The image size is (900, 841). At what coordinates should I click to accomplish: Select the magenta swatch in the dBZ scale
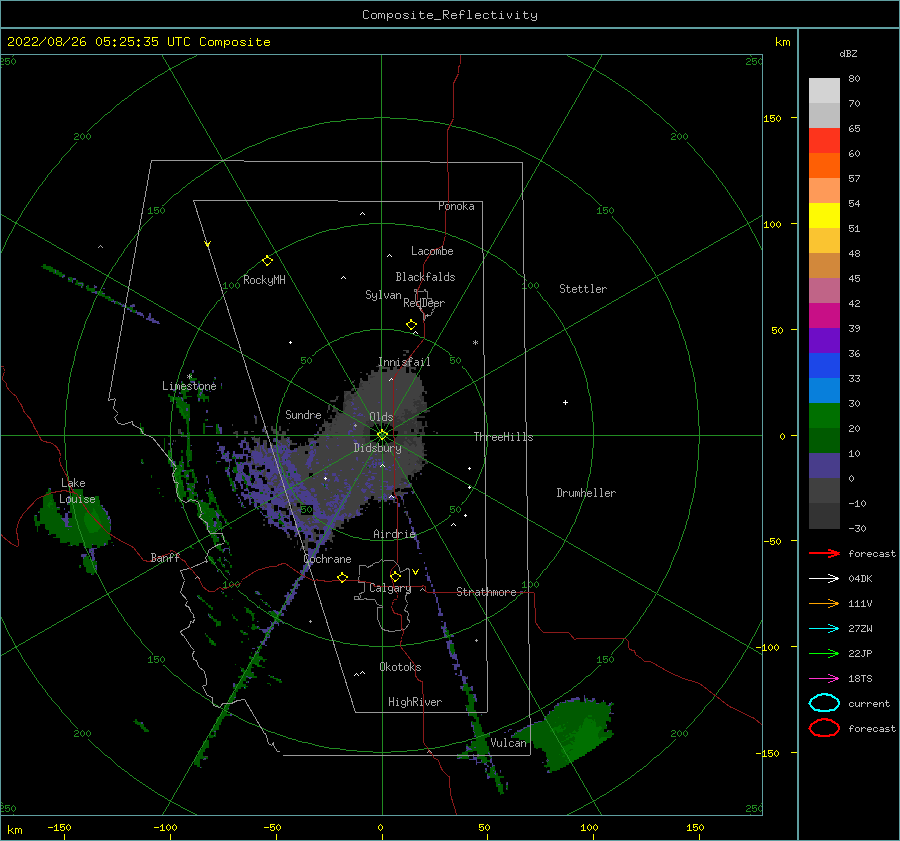click(824, 315)
